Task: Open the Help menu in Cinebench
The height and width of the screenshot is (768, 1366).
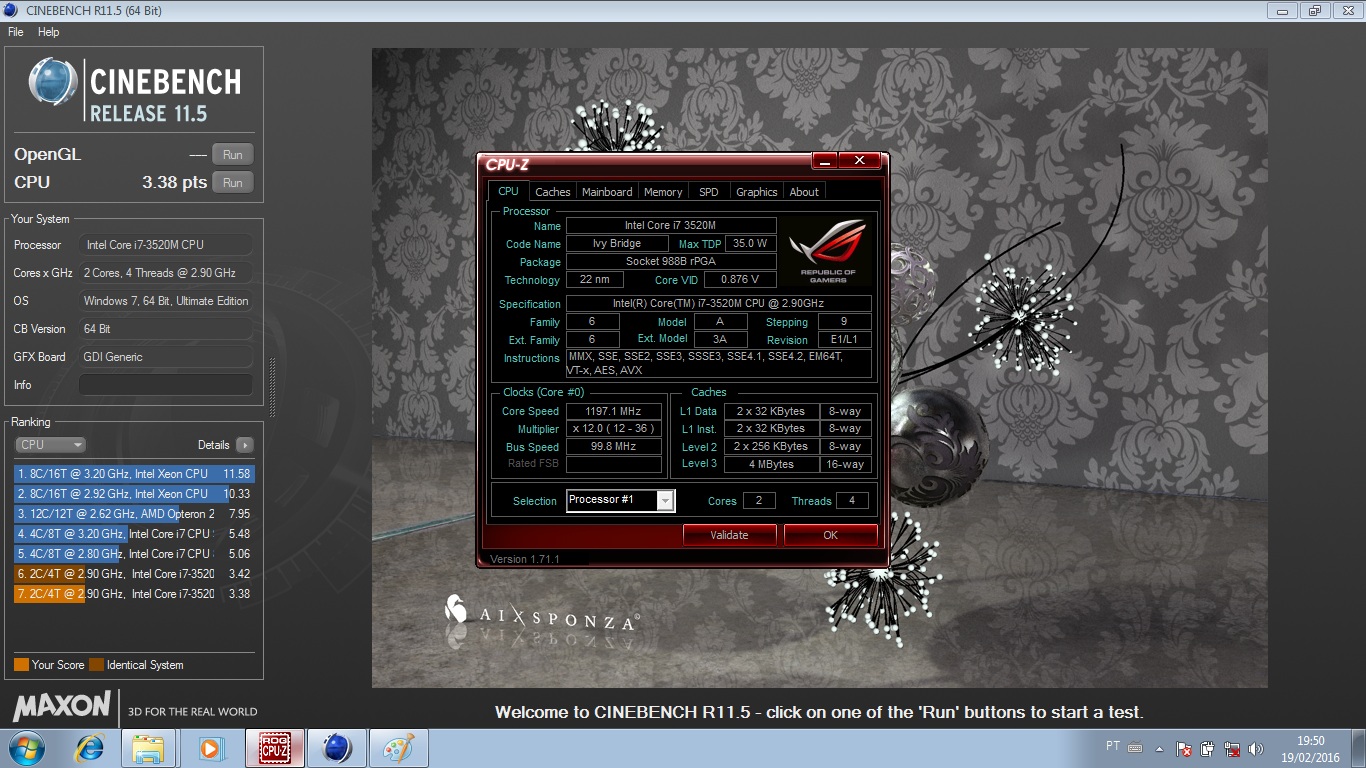Action: (x=48, y=32)
